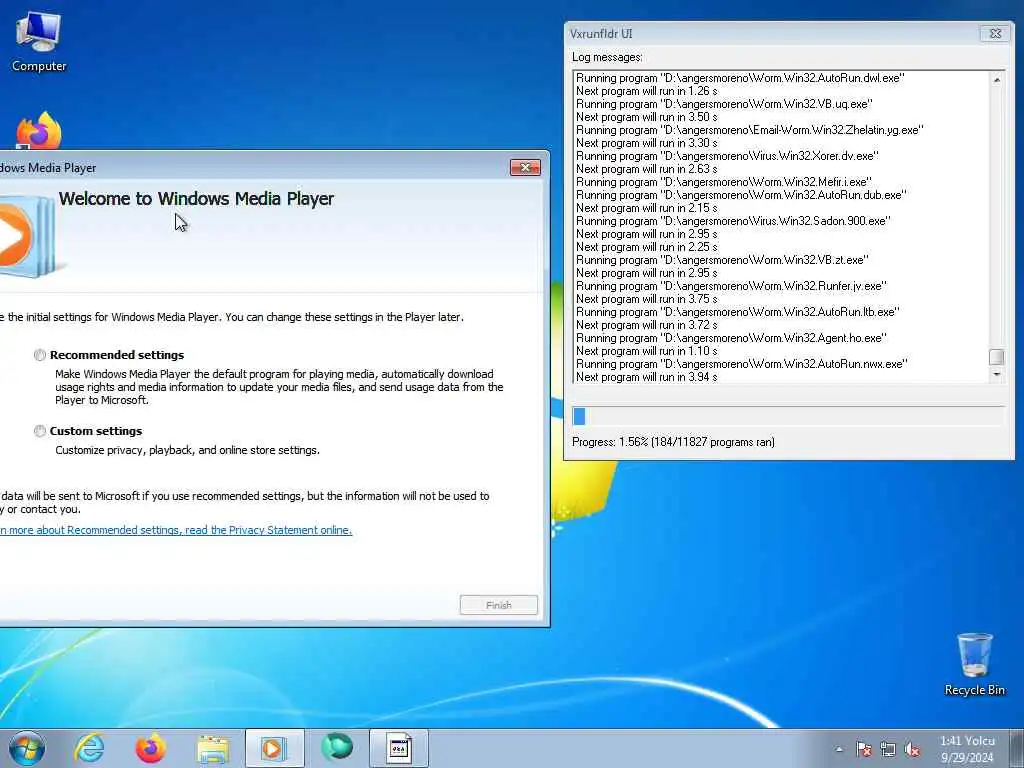
Task: Select log line 'Worm.Win32.Agent.ho.exe'
Action: pos(731,338)
